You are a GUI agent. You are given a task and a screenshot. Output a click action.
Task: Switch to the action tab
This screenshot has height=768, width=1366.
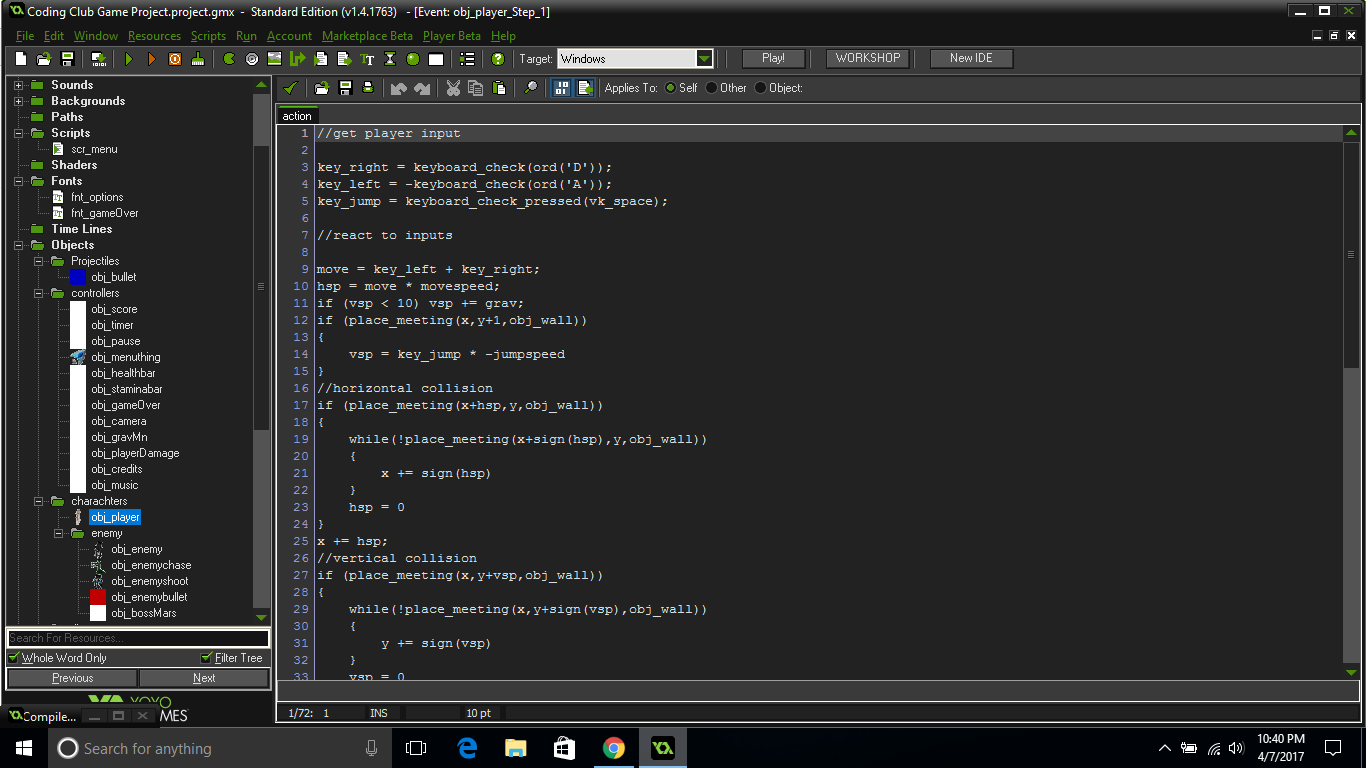[296, 115]
